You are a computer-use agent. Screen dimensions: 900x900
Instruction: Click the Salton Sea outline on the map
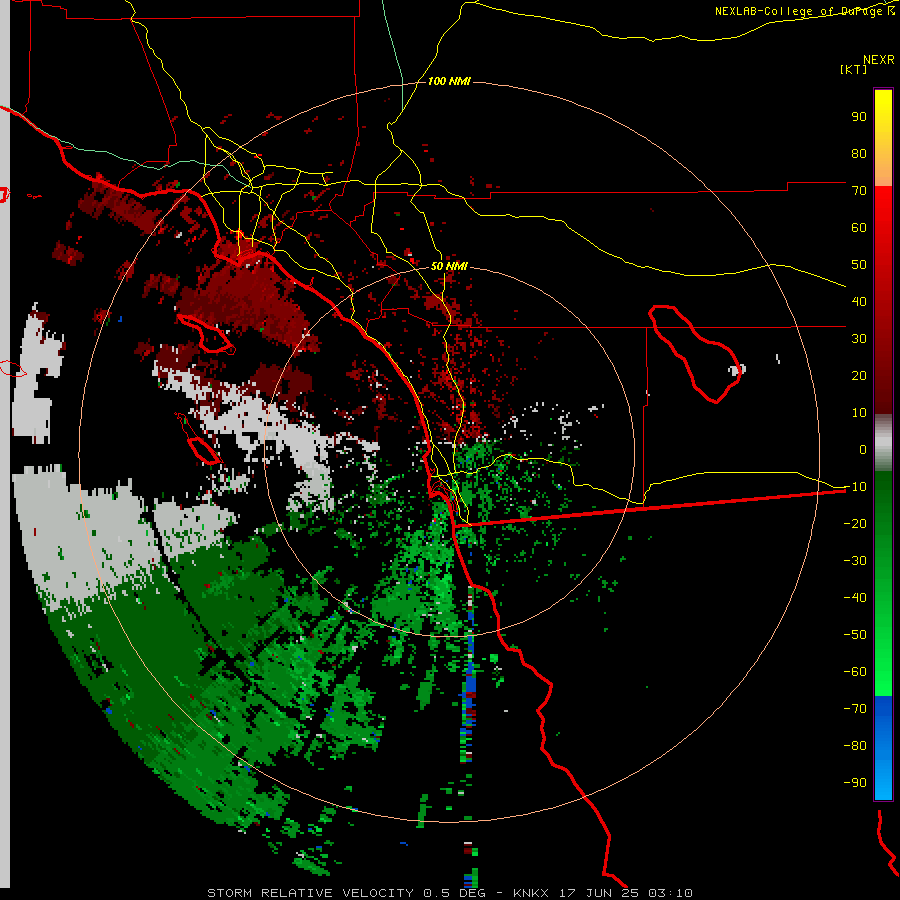coord(696,354)
